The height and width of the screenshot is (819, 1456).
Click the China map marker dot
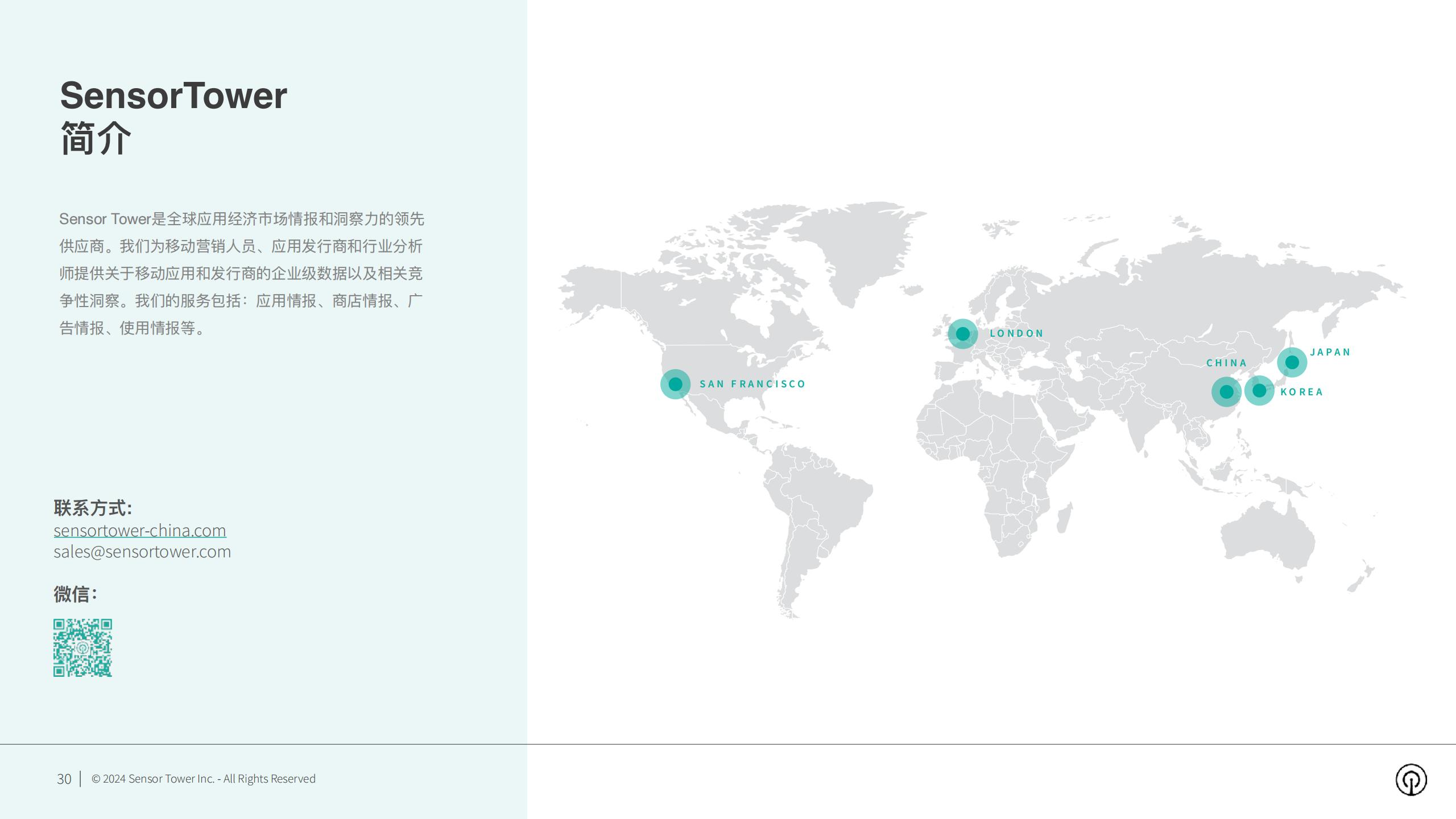tap(1226, 392)
